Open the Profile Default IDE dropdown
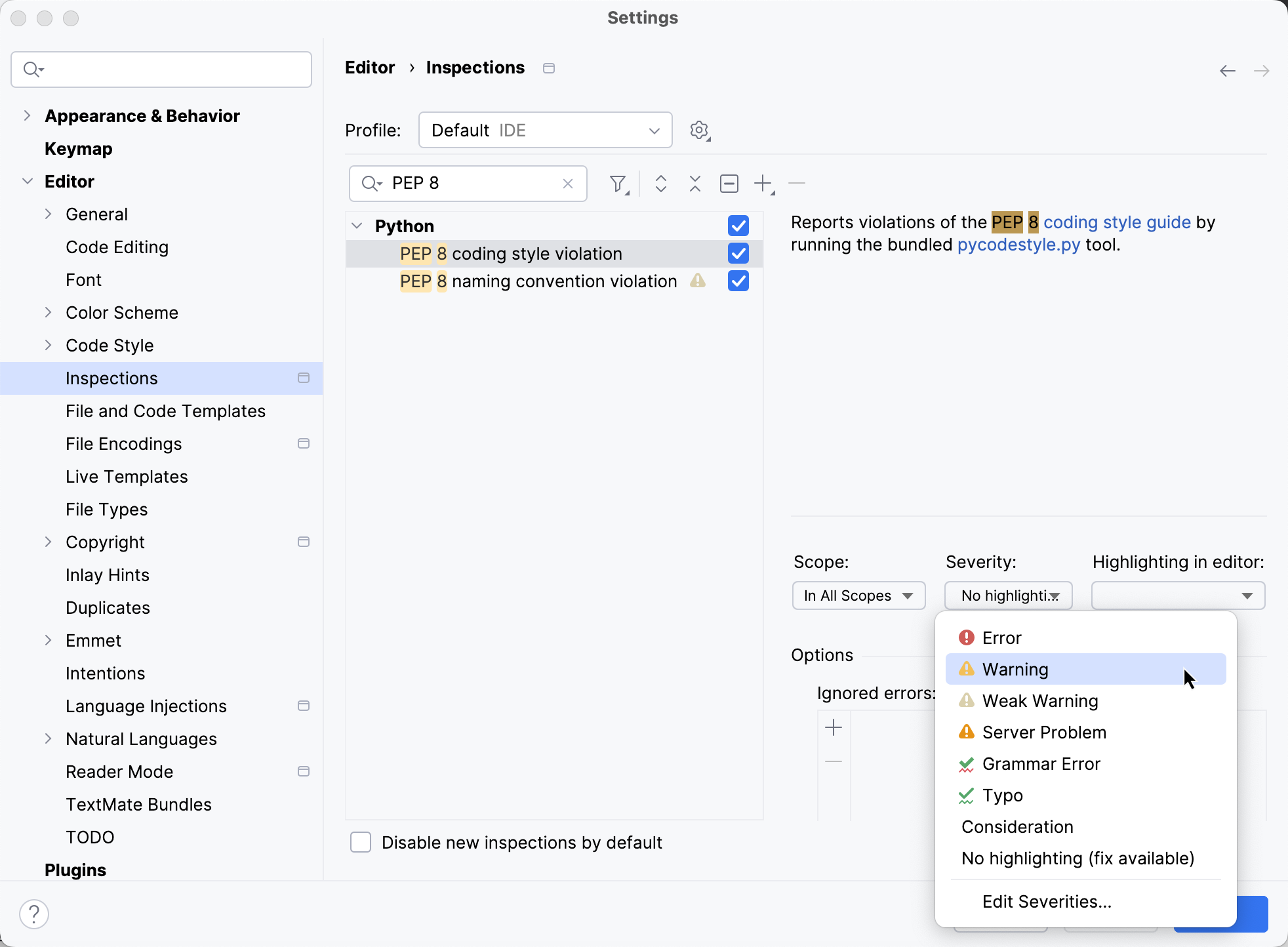Viewport: 1288px width, 947px height. click(545, 130)
